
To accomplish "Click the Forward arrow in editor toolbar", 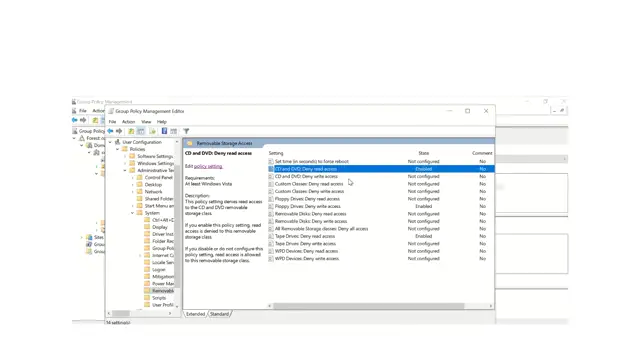I will pos(119,131).
